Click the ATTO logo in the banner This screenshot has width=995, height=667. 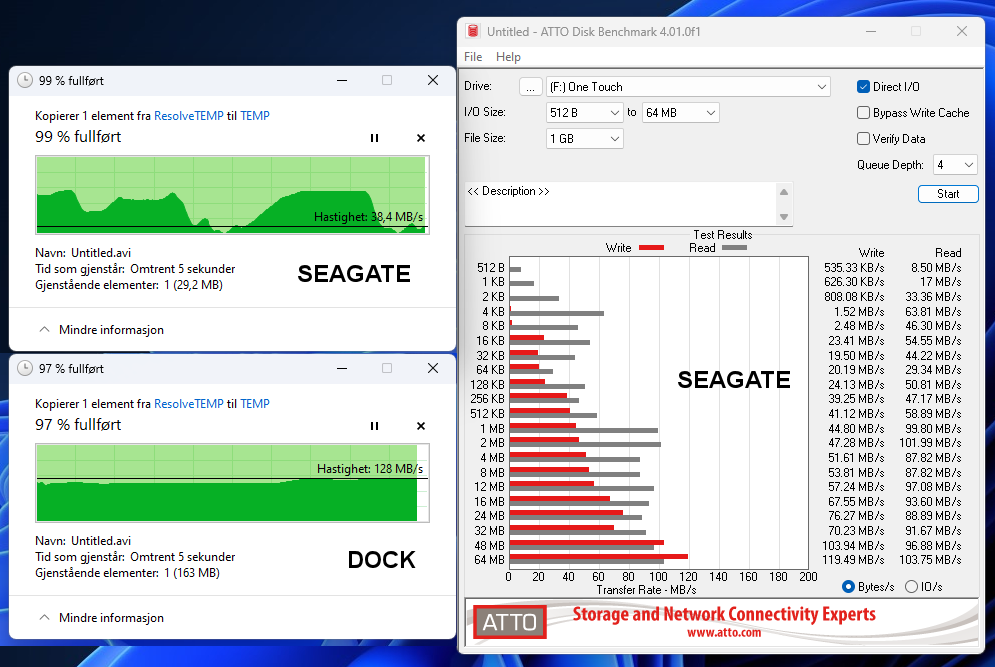510,622
